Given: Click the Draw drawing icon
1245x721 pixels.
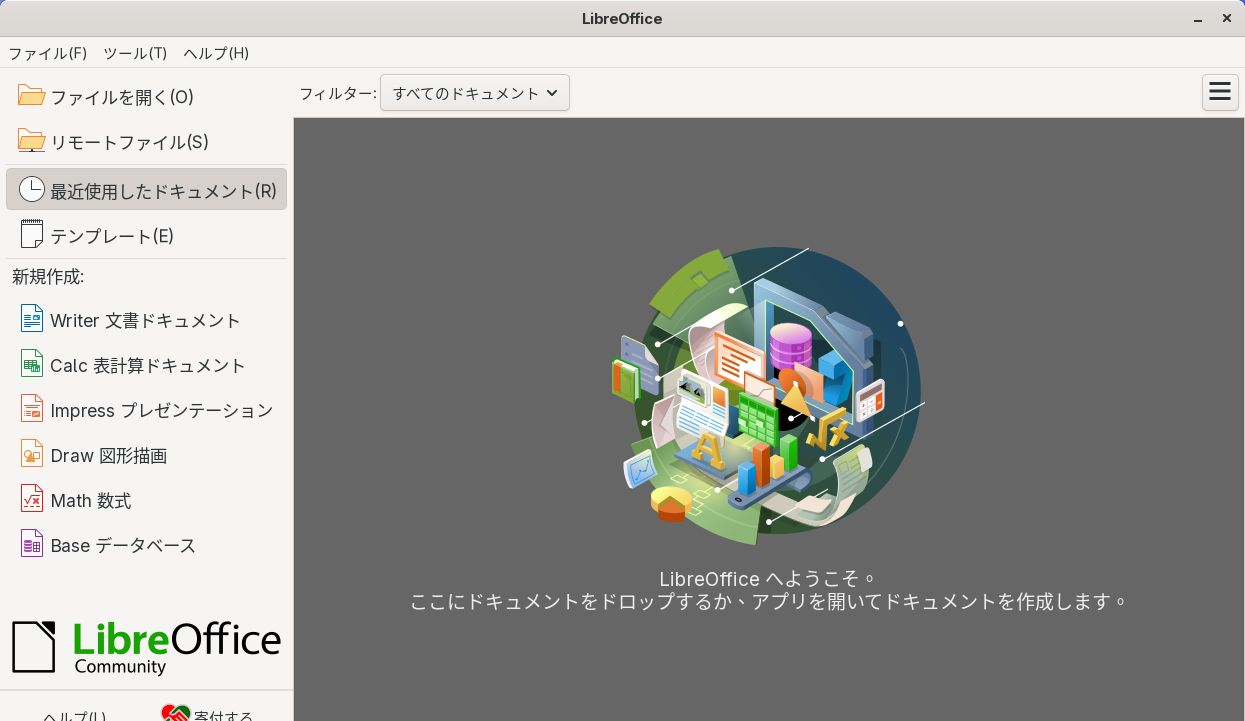Looking at the screenshot, I should click(32, 454).
